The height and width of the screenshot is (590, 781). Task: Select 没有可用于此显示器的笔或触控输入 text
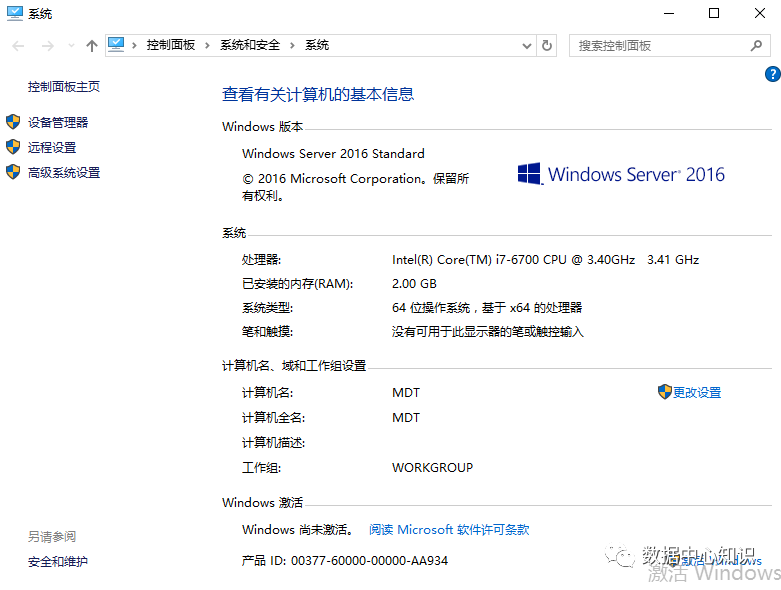[x=488, y=332]
